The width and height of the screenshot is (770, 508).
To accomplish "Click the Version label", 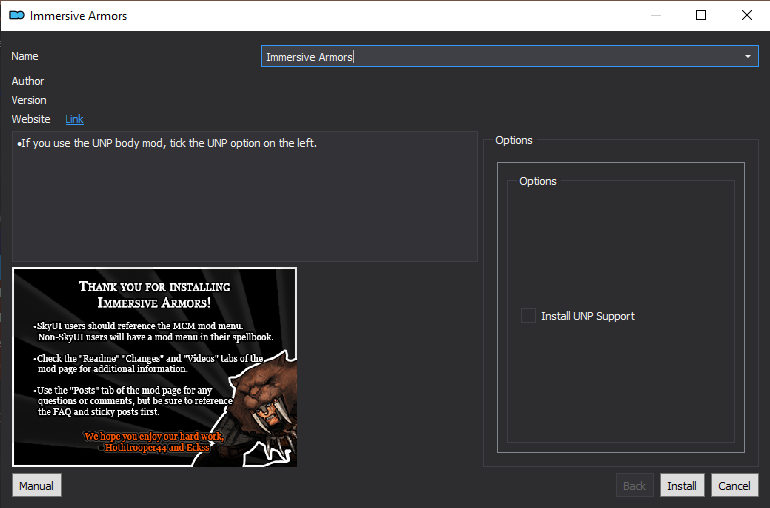I will (29, 100).
